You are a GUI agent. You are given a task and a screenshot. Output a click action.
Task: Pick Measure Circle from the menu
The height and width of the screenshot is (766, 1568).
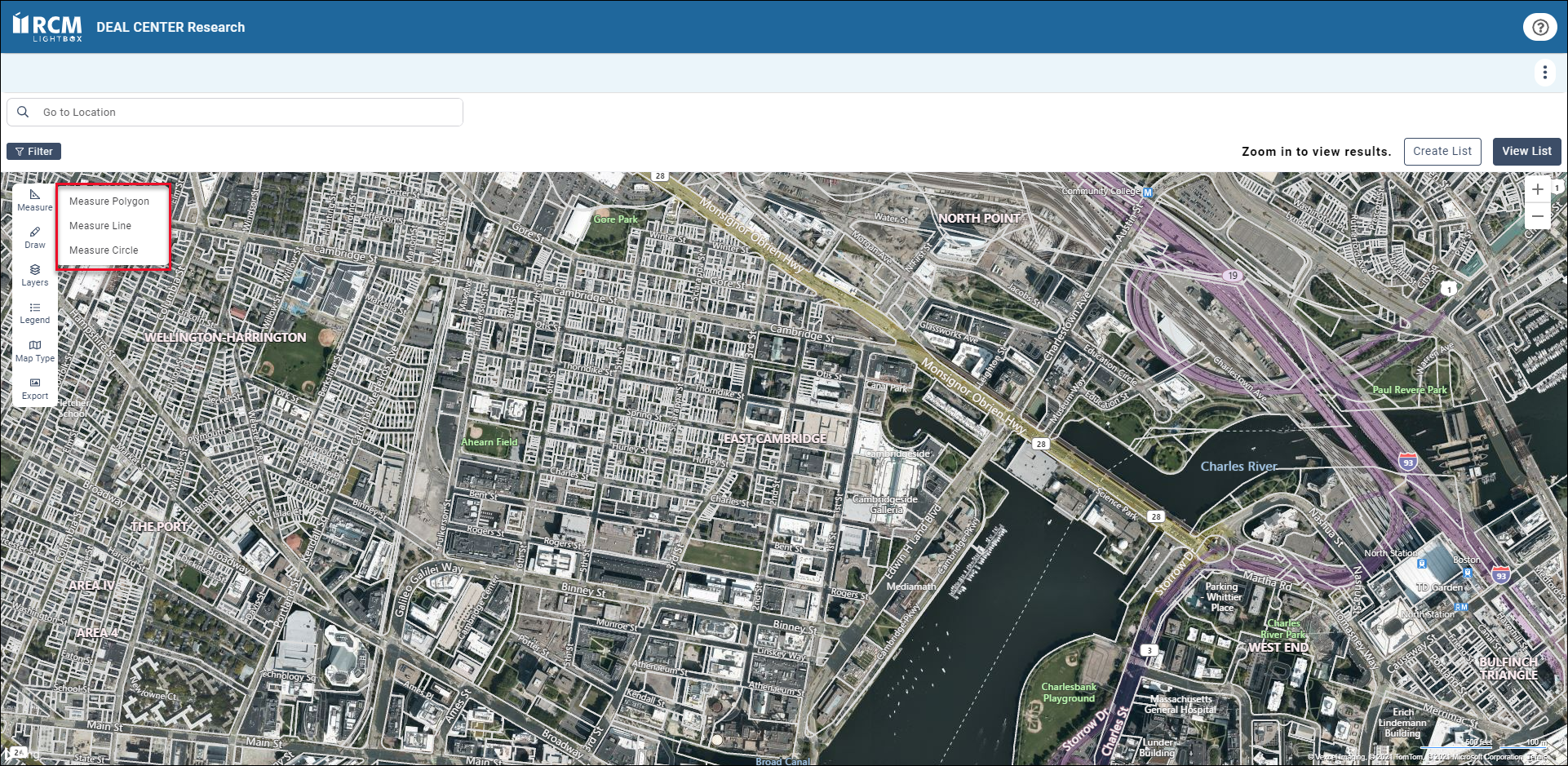click(104, 250)
